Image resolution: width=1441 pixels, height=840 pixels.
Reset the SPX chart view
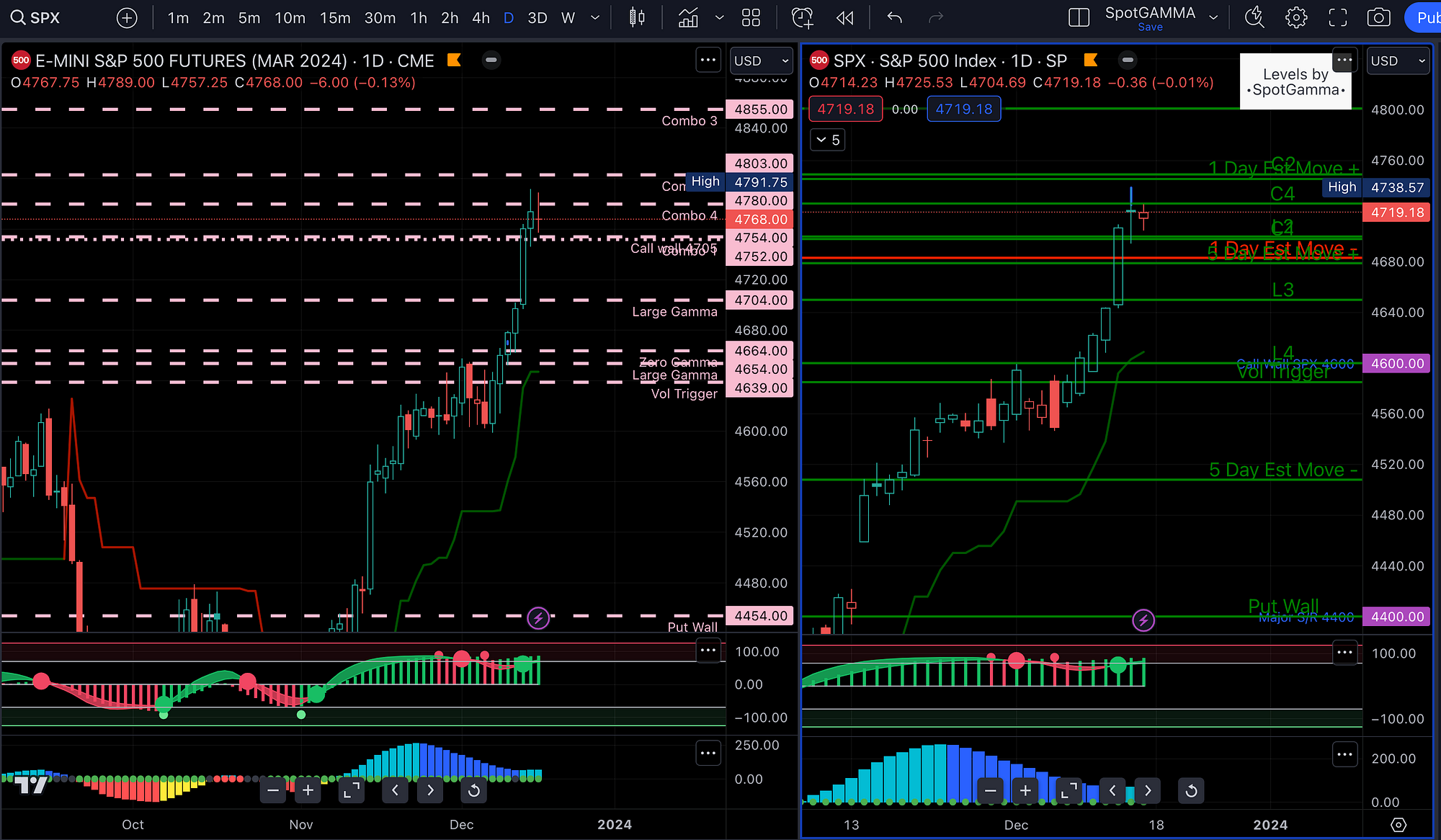(x=1191, y=790)
